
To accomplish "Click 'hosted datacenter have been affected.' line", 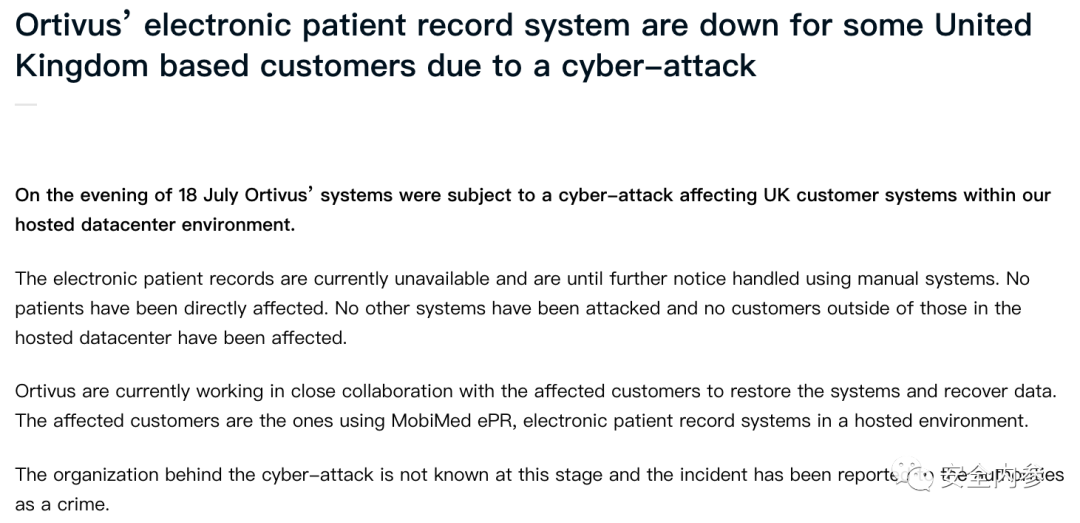I will pyautogui.click(x=181, y=338).
